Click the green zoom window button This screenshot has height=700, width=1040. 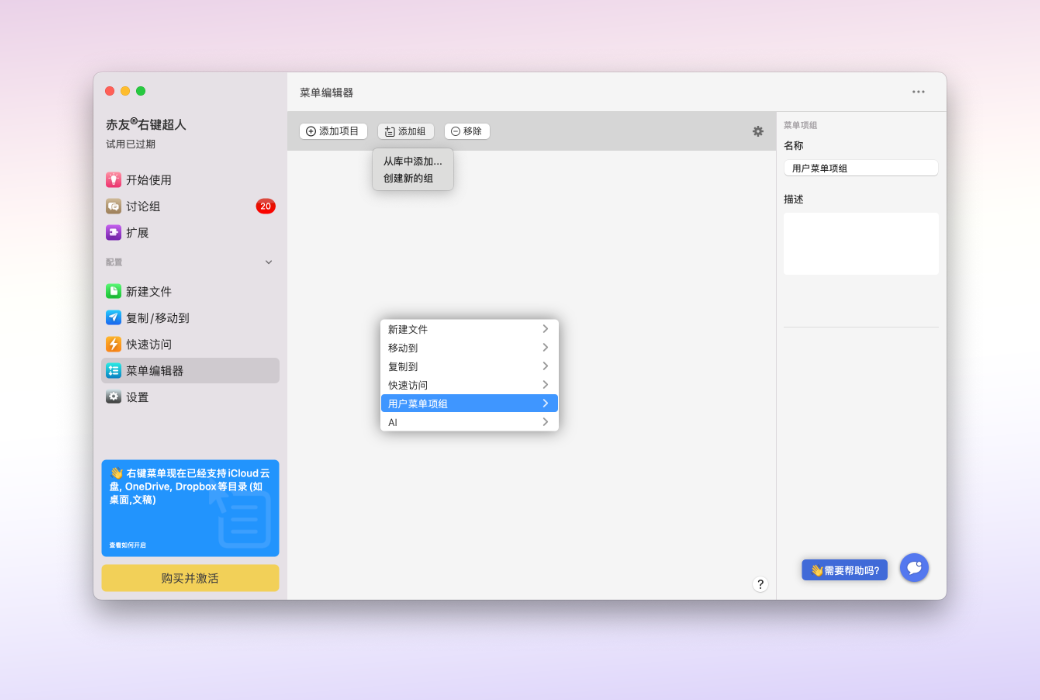(141, 91)
